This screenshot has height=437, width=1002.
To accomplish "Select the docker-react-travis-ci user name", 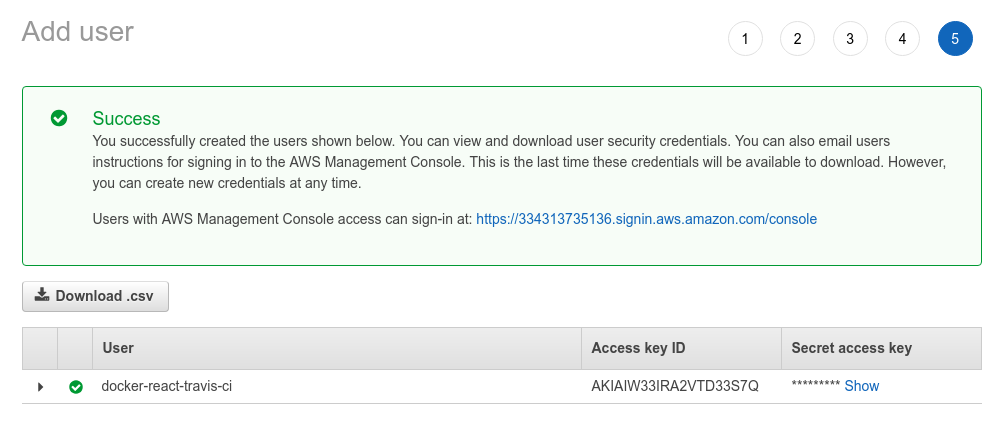I will [167, 386].
